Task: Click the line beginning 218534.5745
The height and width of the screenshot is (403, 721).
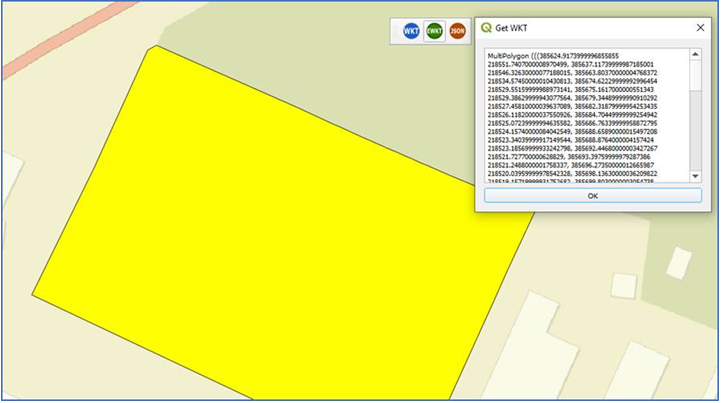Action: tap(572, 81)
